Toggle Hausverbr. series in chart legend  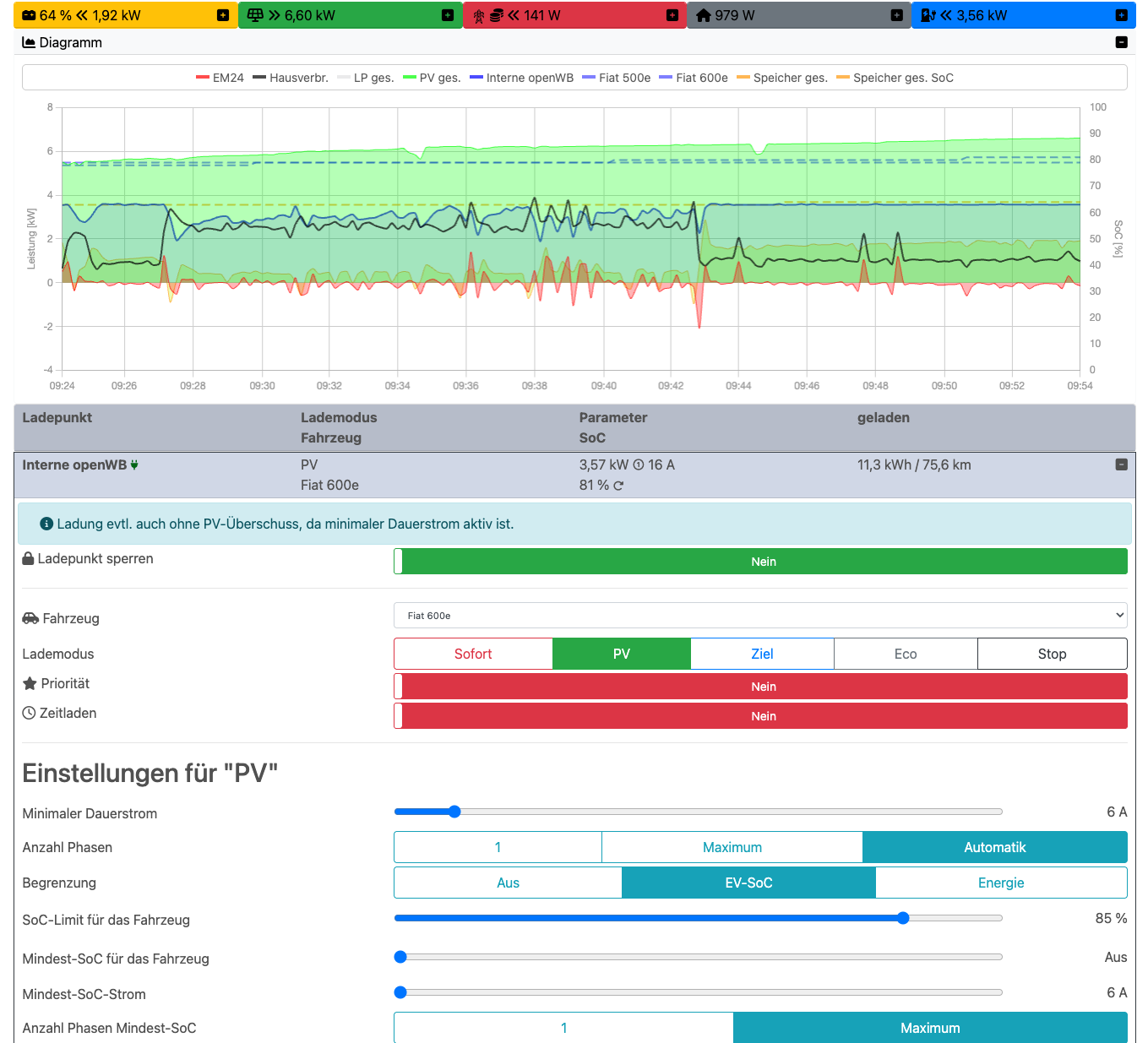(291, 78)
